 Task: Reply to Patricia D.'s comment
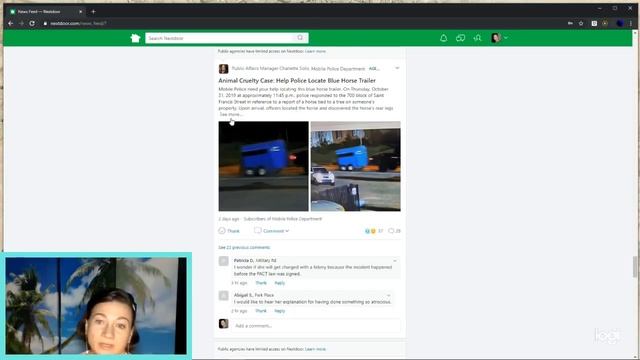280,283
